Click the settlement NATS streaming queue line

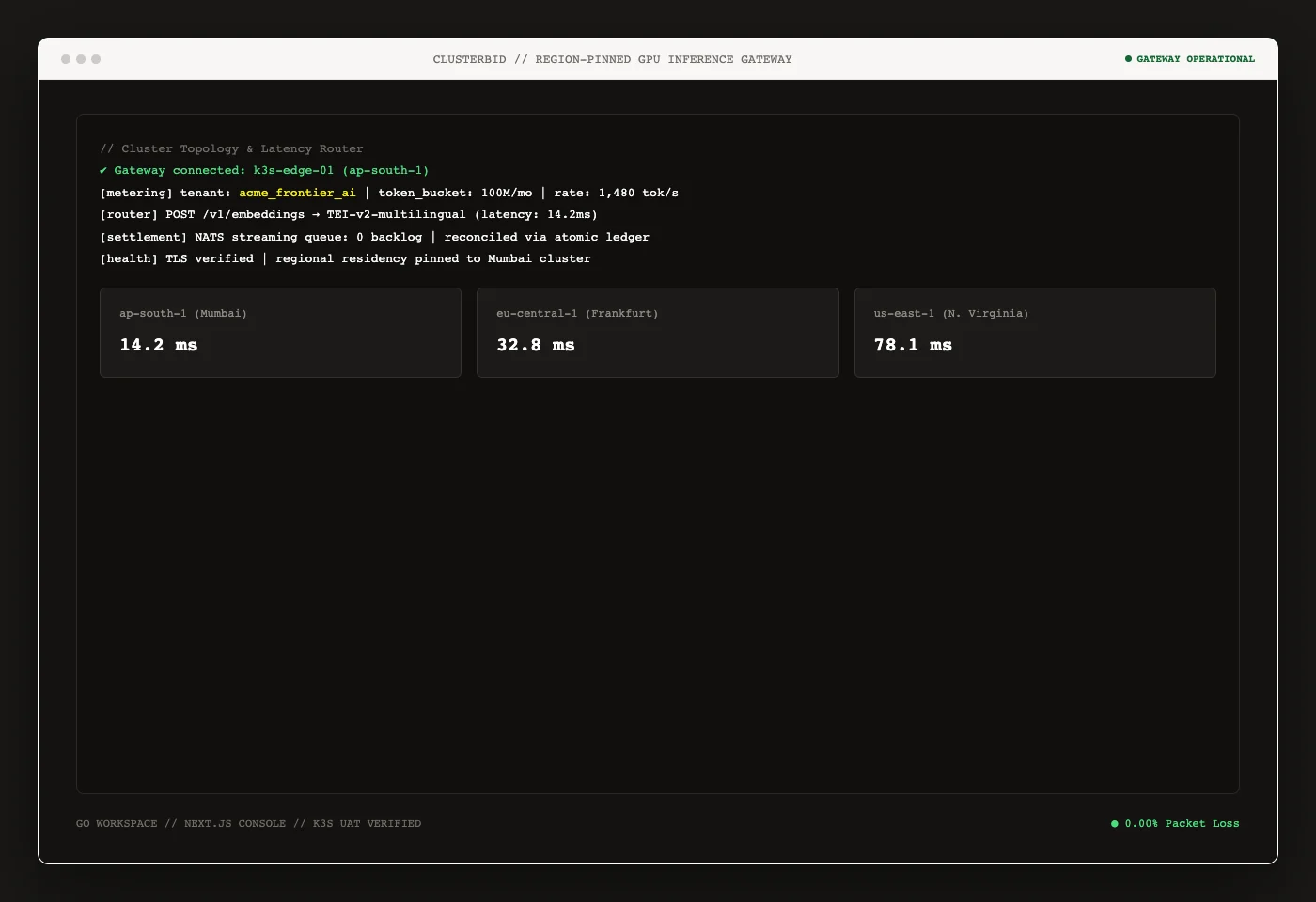[x=374, y=237]
